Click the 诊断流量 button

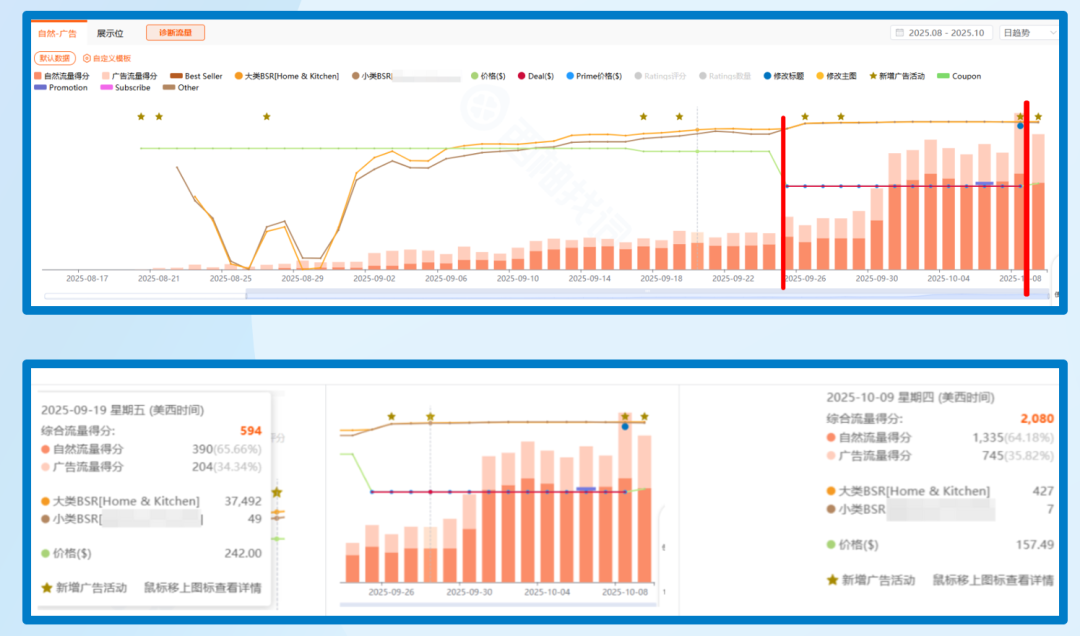pyautogui.click(x=175, y=32)
